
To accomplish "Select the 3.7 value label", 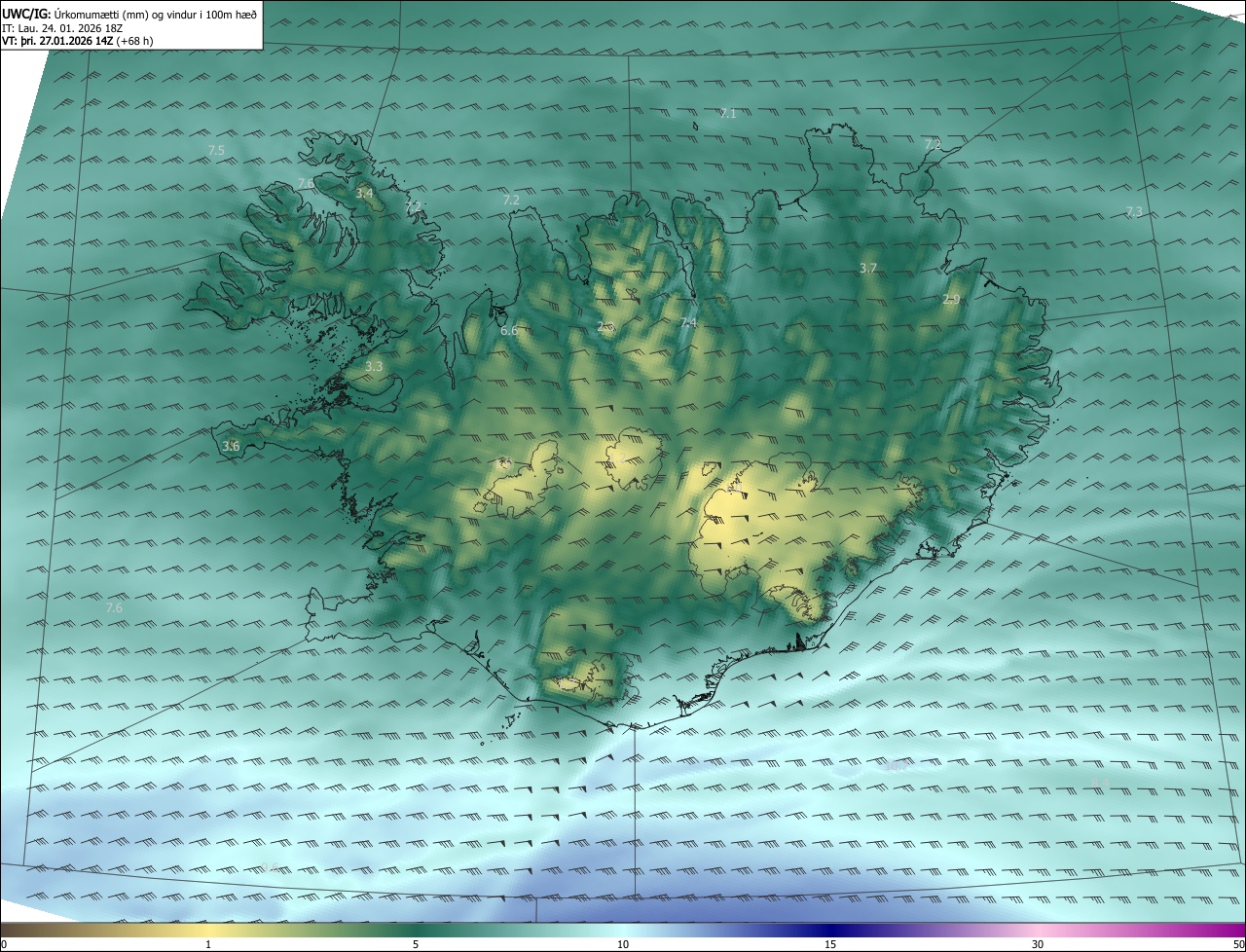I will [x=868, y=268].
